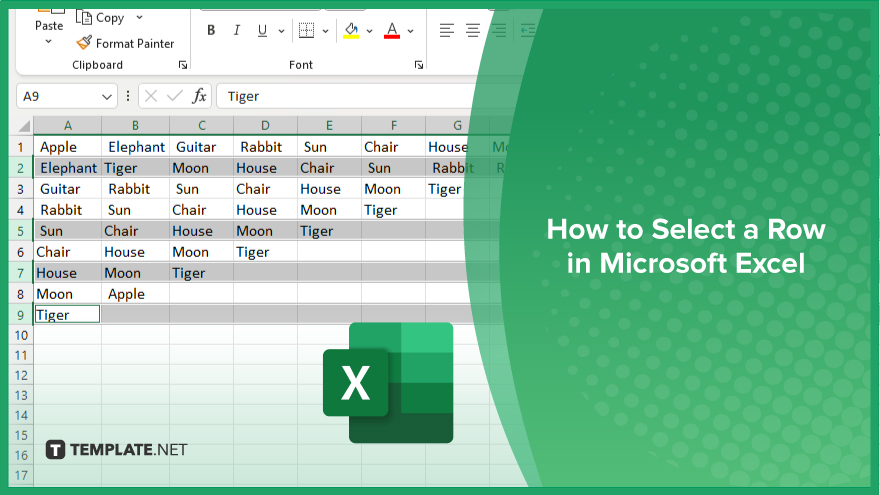Apply cell borders icon

pos(306,30)
